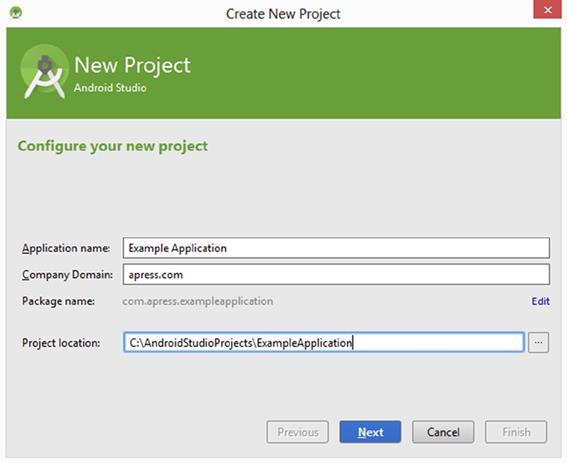Click the com.apress.exampleapplication package text
The height and width of the screenshot is (463, 567).
coord(197,301)
